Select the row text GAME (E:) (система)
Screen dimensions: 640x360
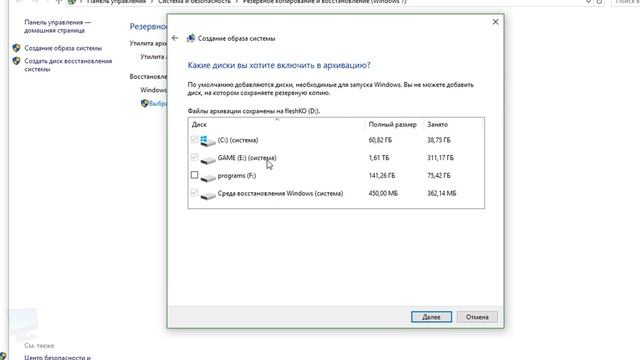point(247,158)
